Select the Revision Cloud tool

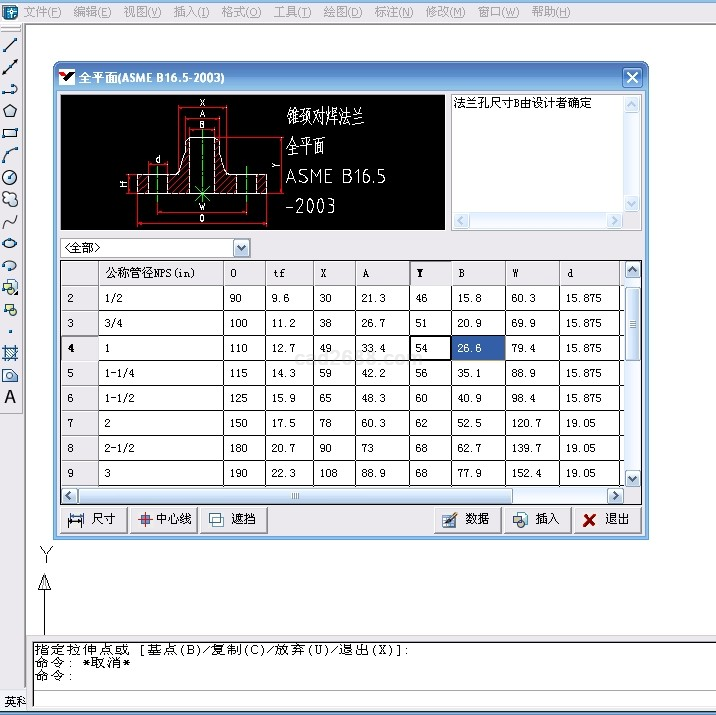(x=10, y=199)
